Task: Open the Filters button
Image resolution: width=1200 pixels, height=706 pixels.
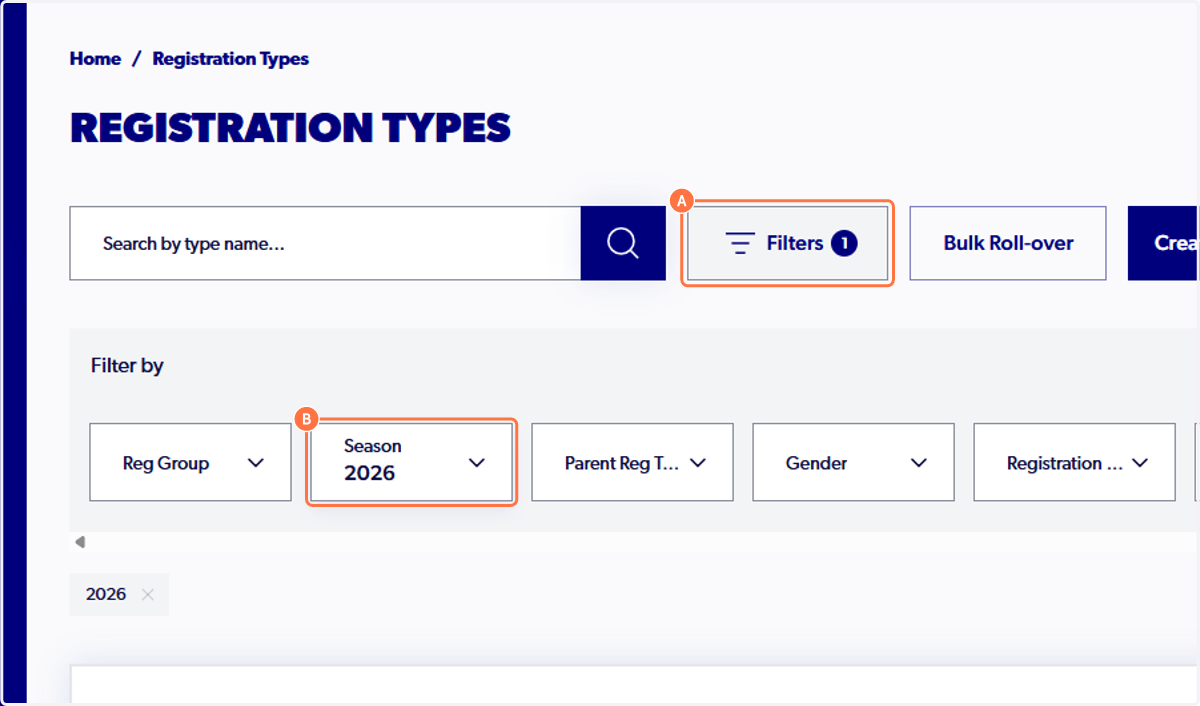Action: tap(787, 243)
